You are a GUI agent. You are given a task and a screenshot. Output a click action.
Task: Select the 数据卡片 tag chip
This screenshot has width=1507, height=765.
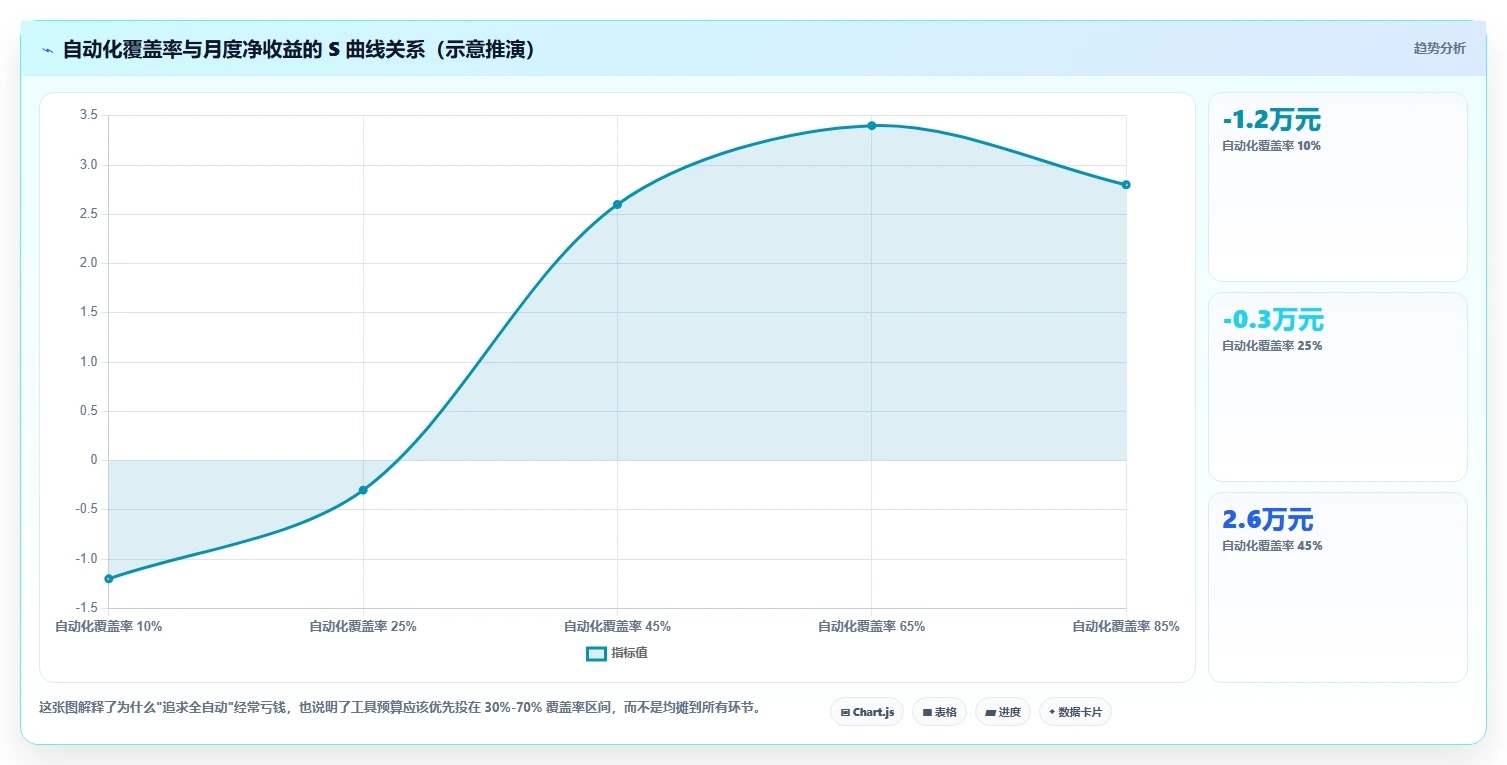tap(1075, 712)
